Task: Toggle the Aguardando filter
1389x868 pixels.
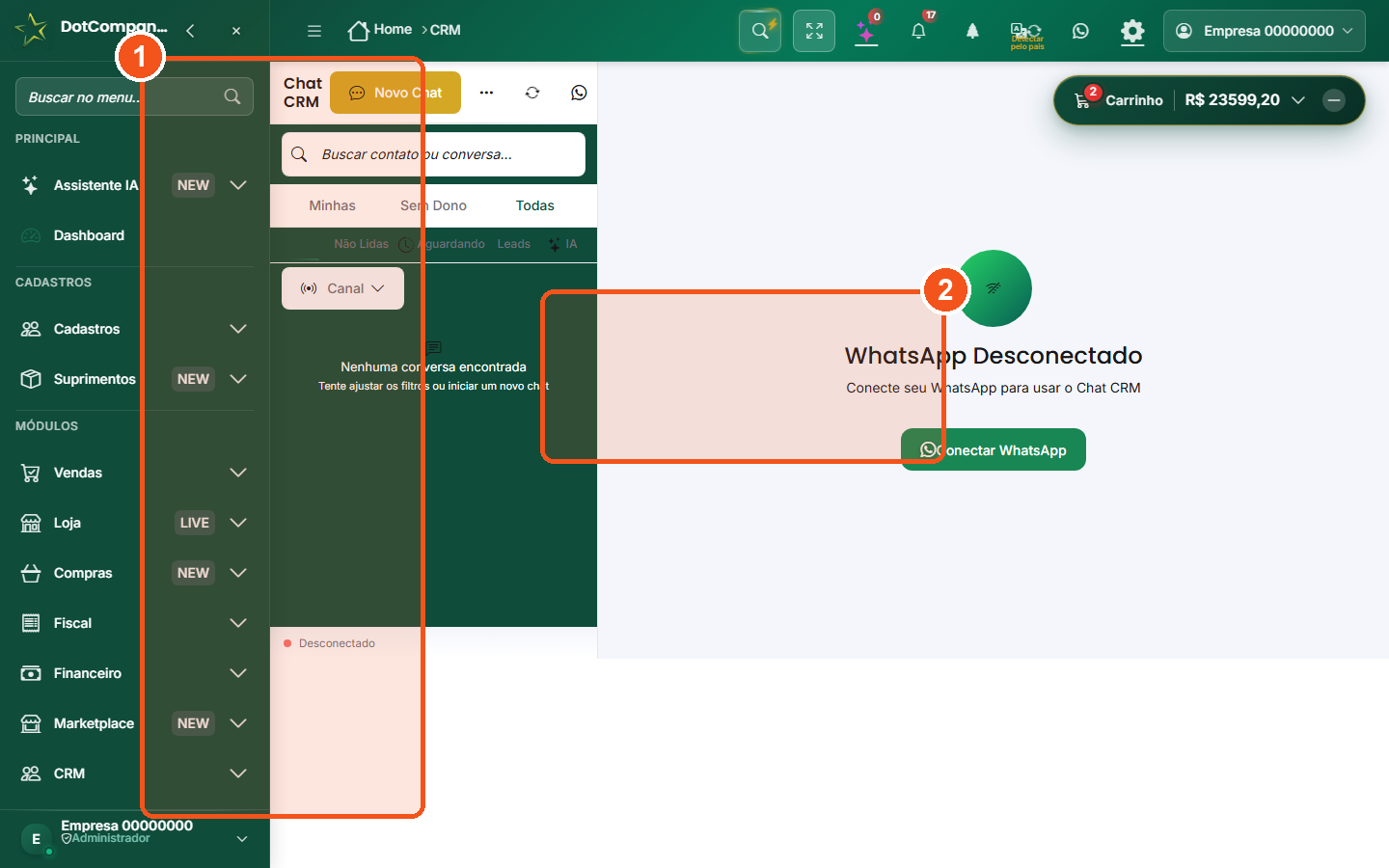Action: [x=442, y=244]
